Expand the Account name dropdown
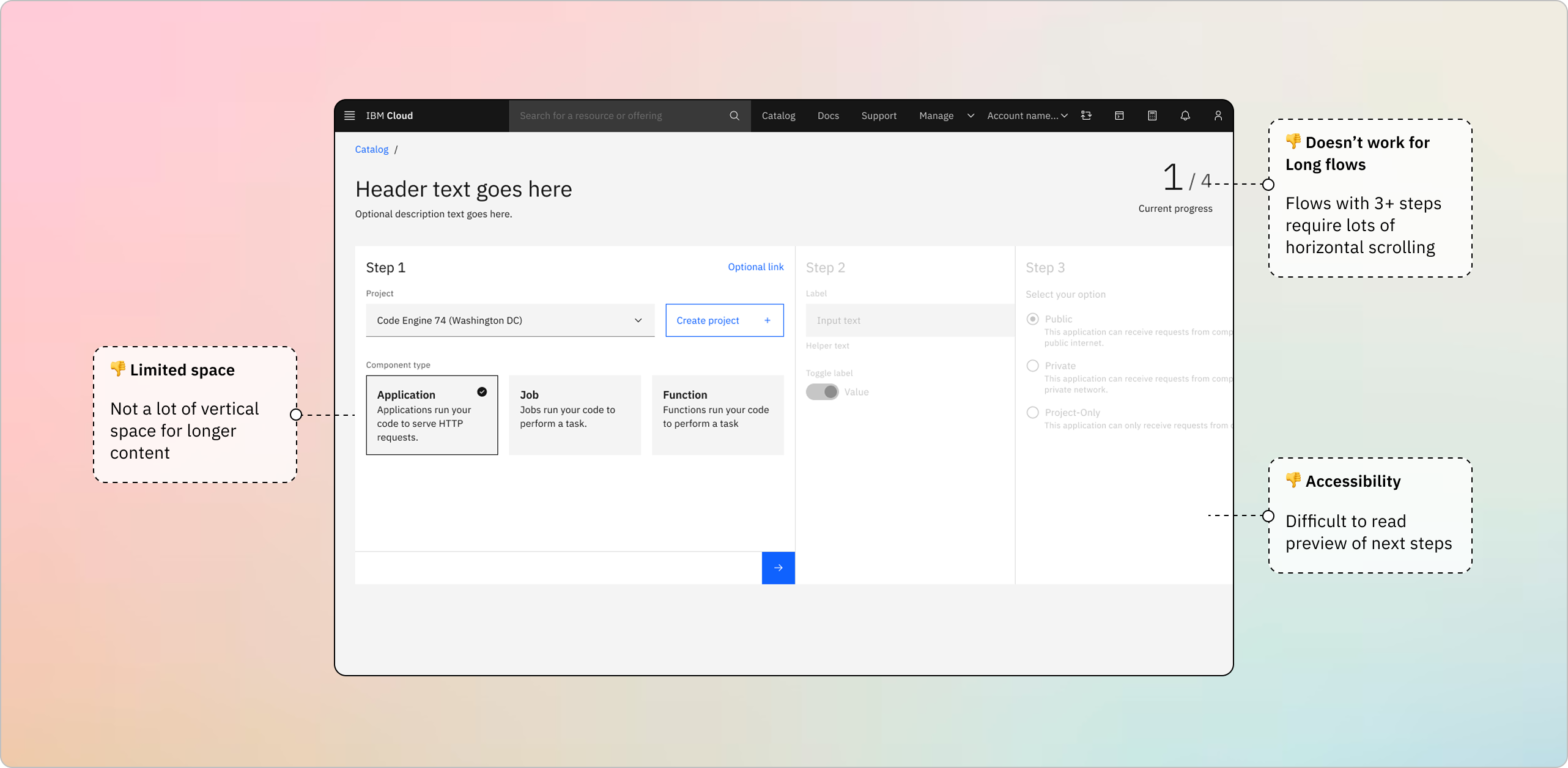1568x768 pixels. click(x=1027, y=116)
